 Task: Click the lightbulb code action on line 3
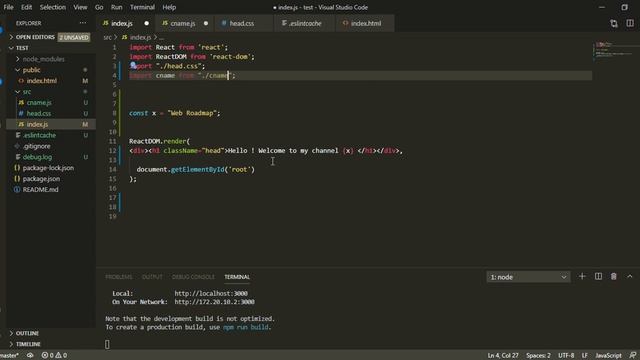133,65
